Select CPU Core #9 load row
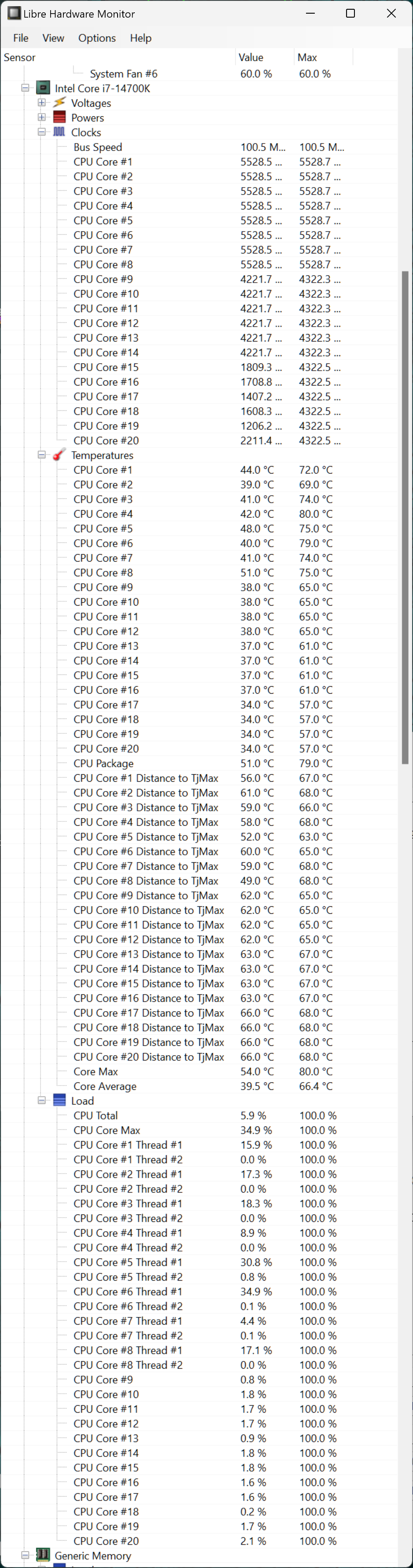This screenshot has width=413, height=1568. tap(199, 1379)
